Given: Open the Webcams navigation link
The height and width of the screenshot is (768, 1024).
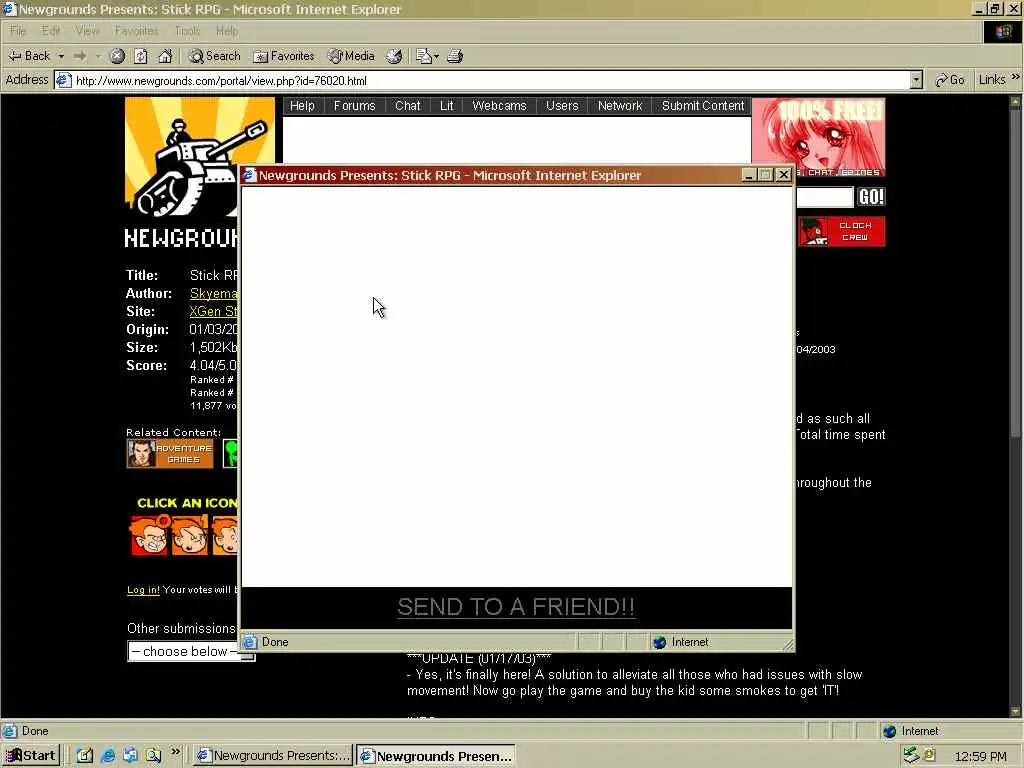Looking at the screenshot, I should tap(499, 106).
